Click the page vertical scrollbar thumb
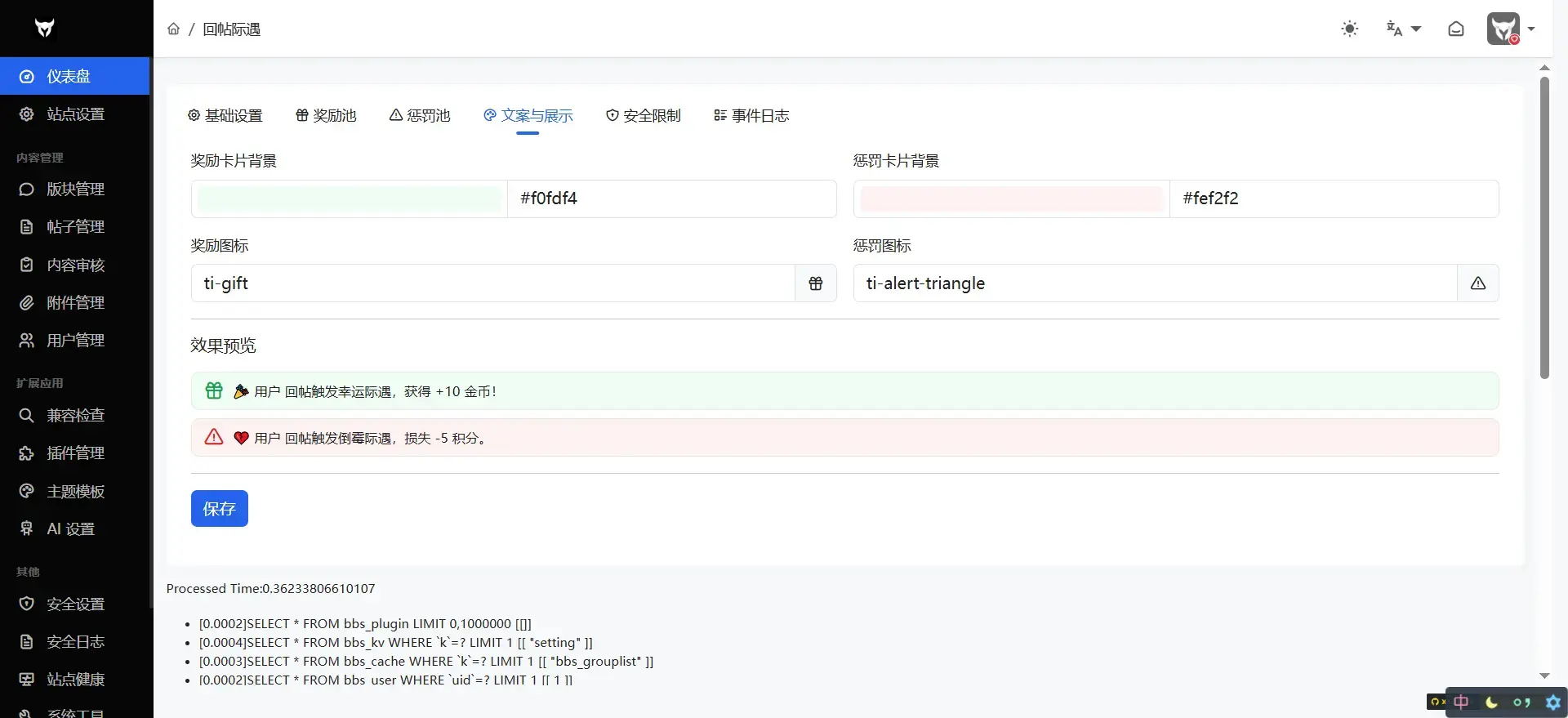This screenshot has width=1568, height=718. 1544,228
